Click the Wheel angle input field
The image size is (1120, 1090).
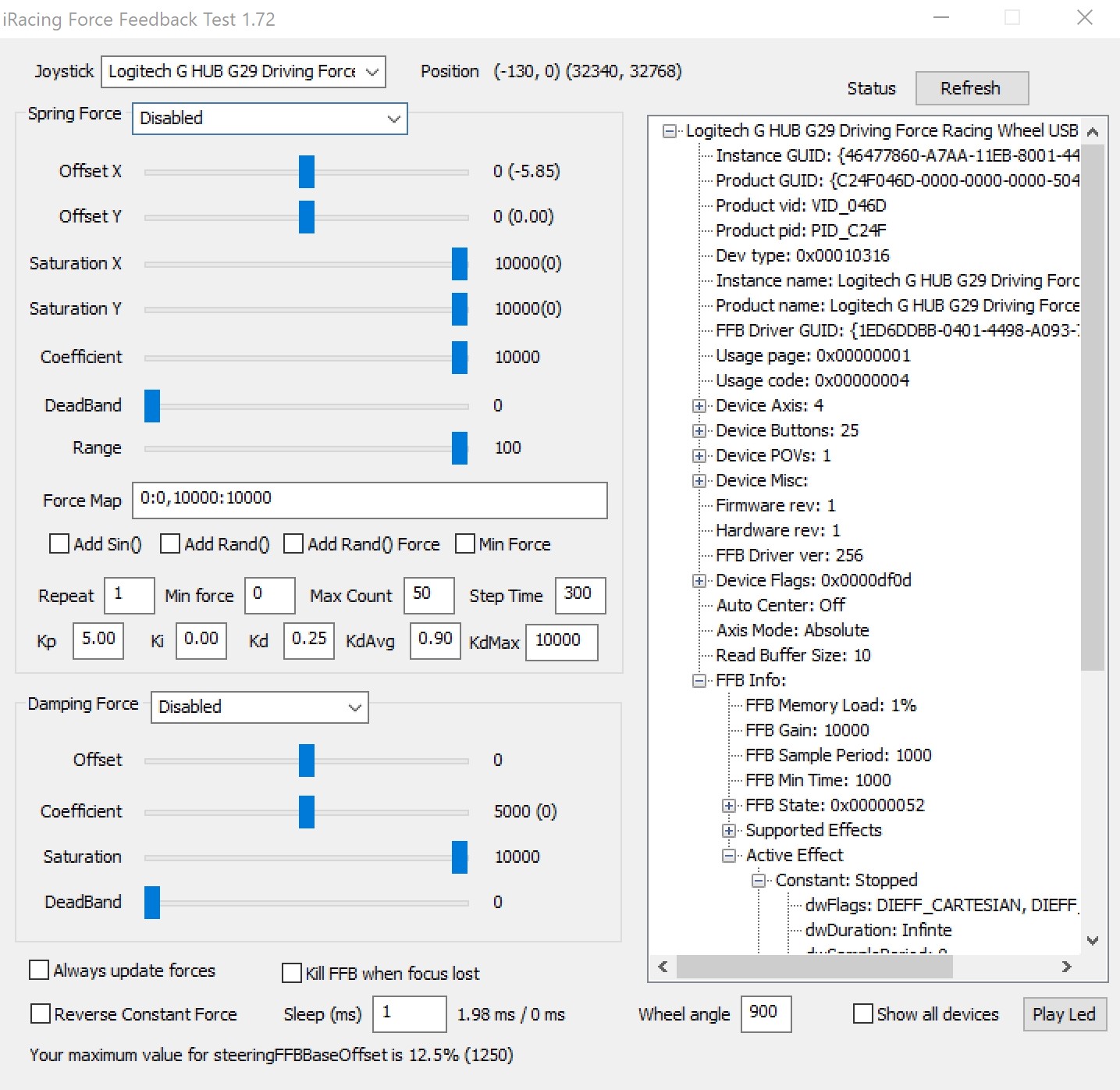766,1014
